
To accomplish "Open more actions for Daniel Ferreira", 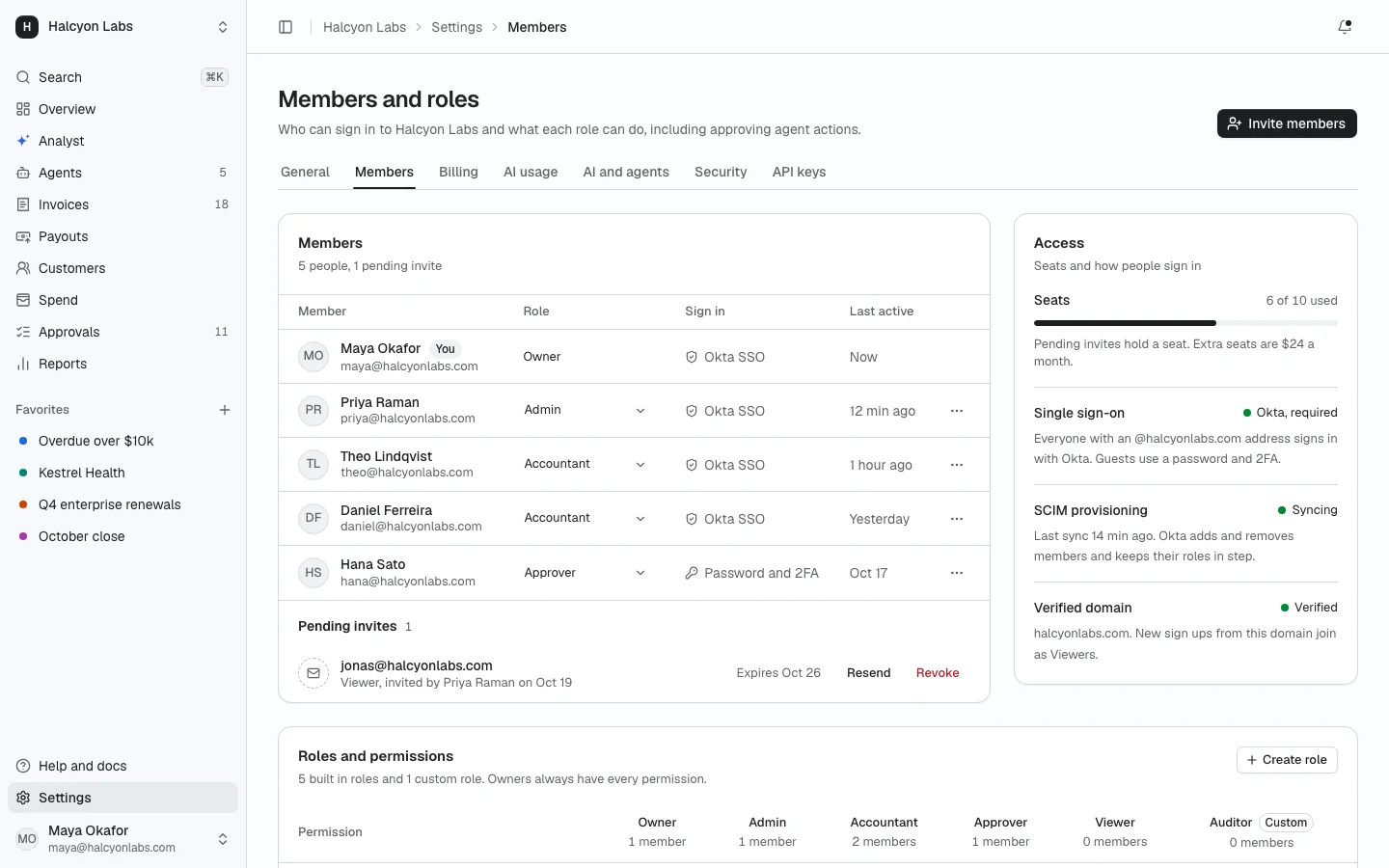I will tap(957, 519).
